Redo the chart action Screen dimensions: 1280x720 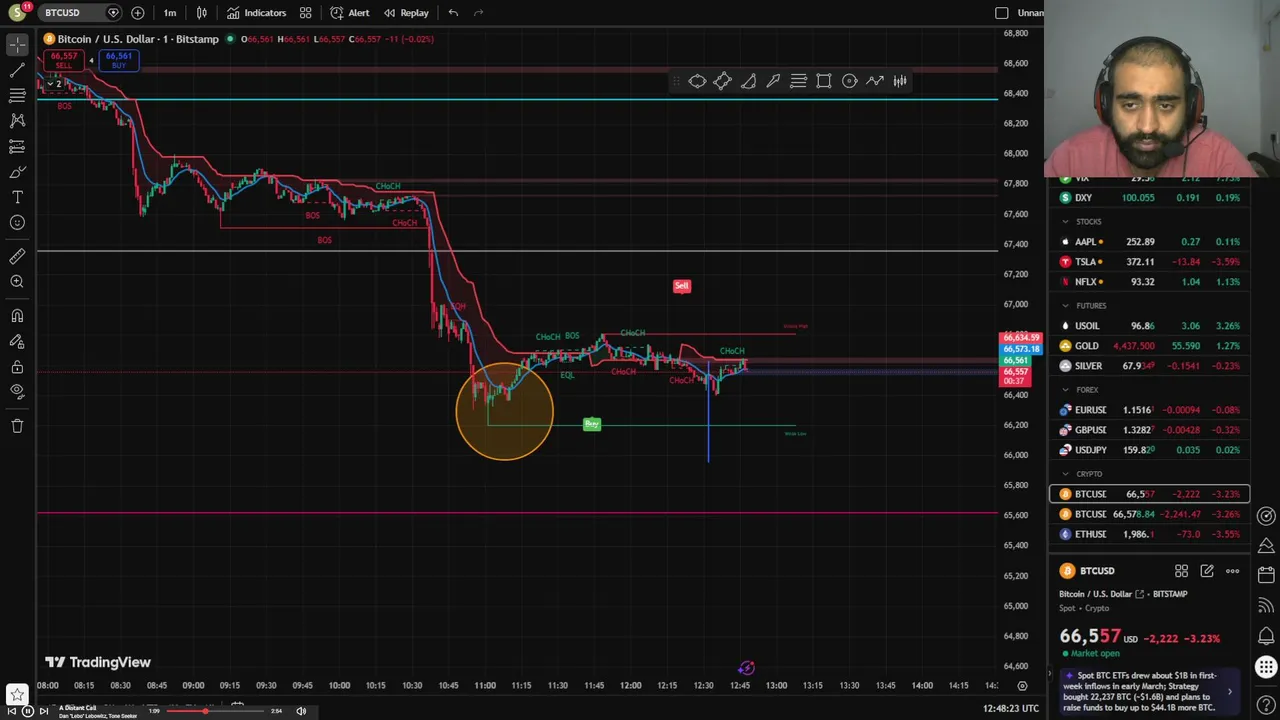[x=479, y=13]
